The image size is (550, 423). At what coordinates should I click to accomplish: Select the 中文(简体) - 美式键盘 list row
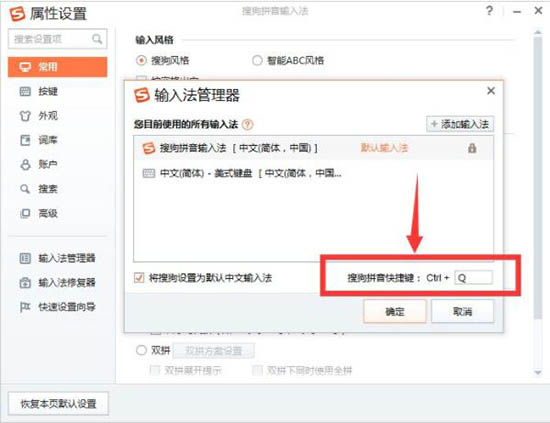pyautogui.click(x=313, y=173)
